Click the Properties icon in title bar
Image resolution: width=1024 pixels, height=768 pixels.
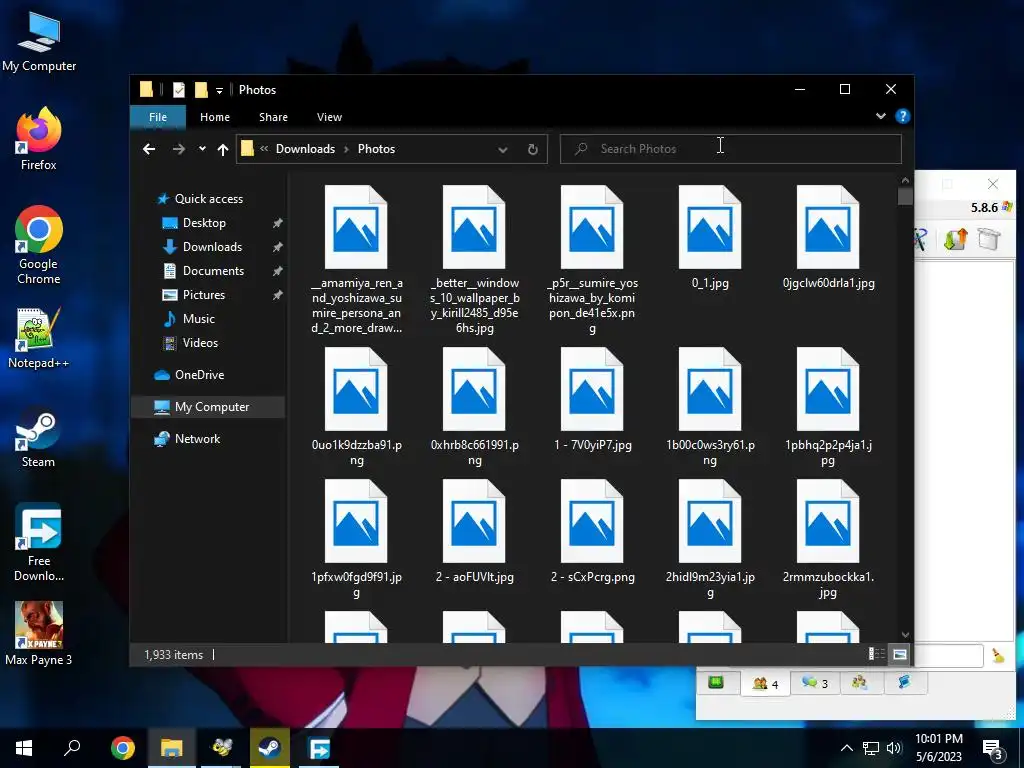[x=179, y=90]
